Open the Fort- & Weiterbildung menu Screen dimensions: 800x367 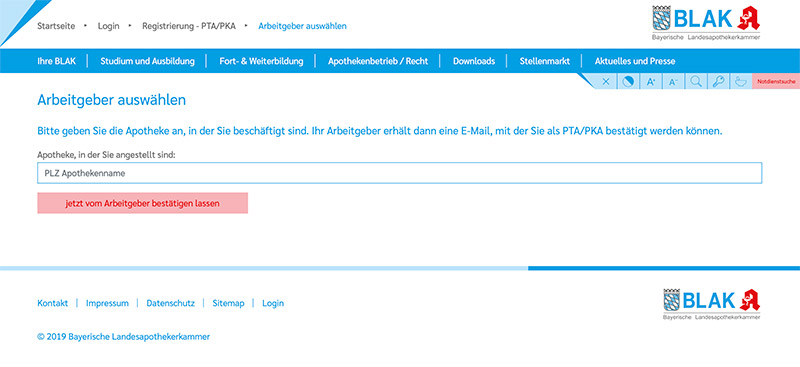point(261,61)
